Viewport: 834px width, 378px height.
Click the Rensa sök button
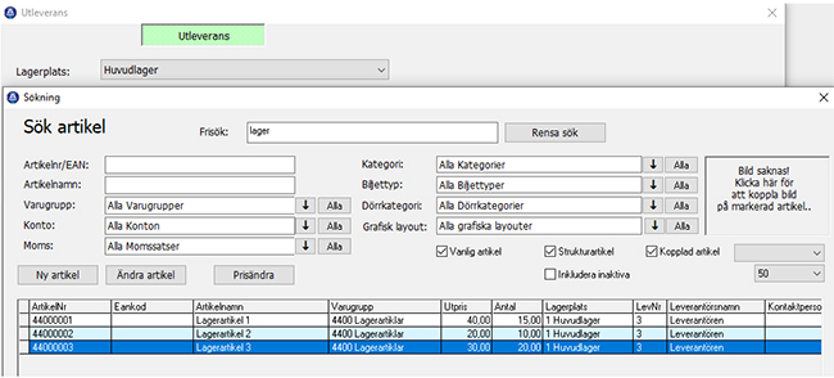click(x=555, y=133)
